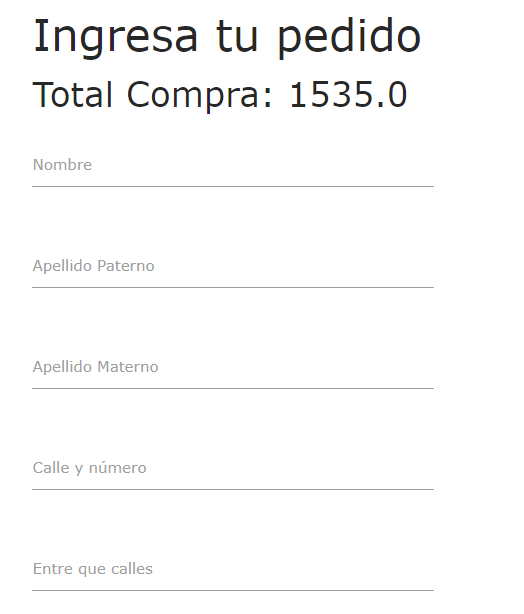Click the word Ingresa in title
The width and height of the screenshot is (524, 614).
(x=116, y=38)
